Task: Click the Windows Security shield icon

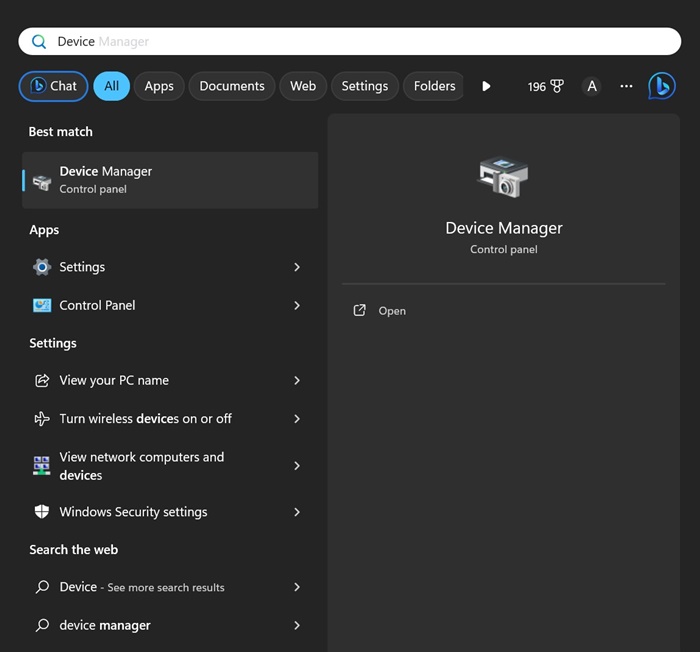Action: (x=42, y=512)
